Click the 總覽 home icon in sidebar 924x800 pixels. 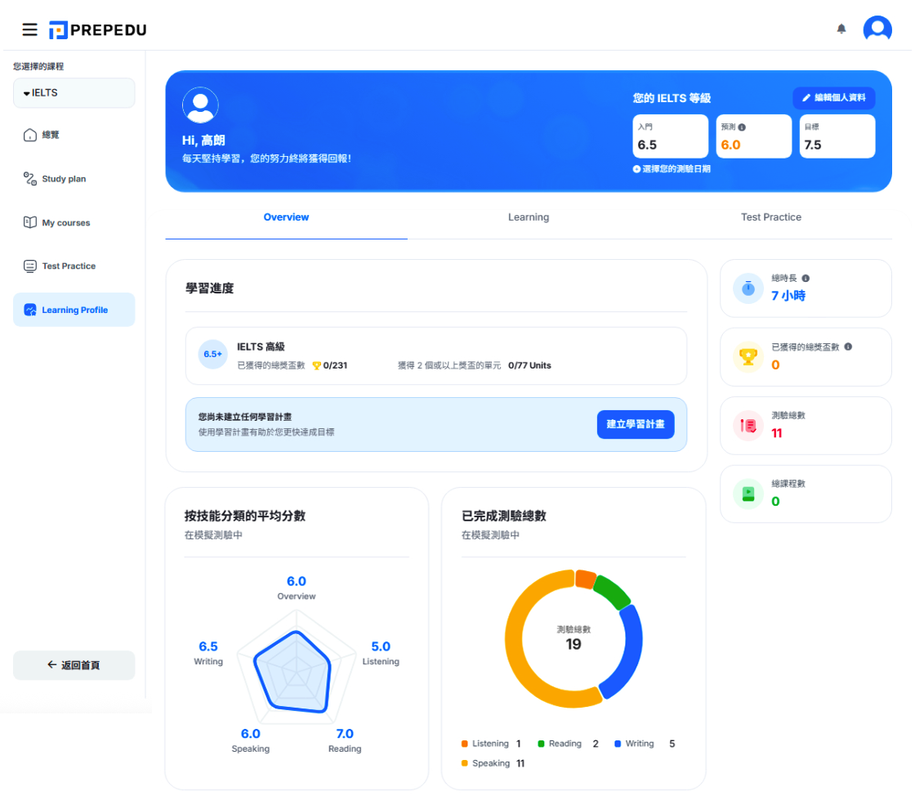29,135
